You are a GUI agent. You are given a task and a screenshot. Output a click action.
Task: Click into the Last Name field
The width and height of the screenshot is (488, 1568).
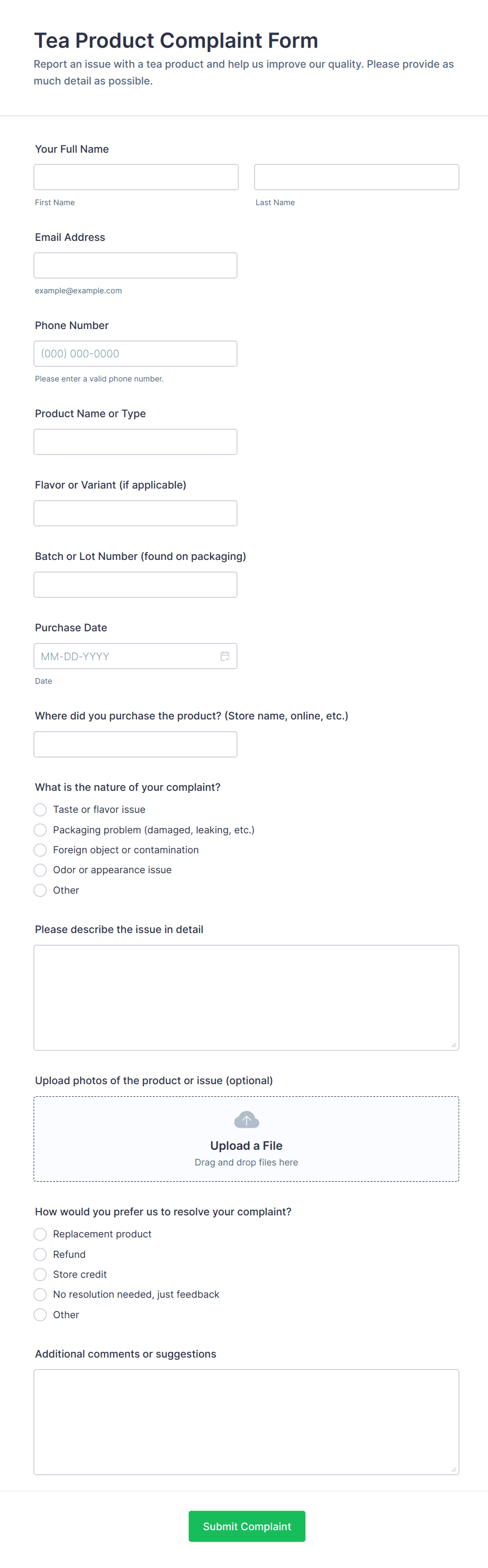point(356,177)
